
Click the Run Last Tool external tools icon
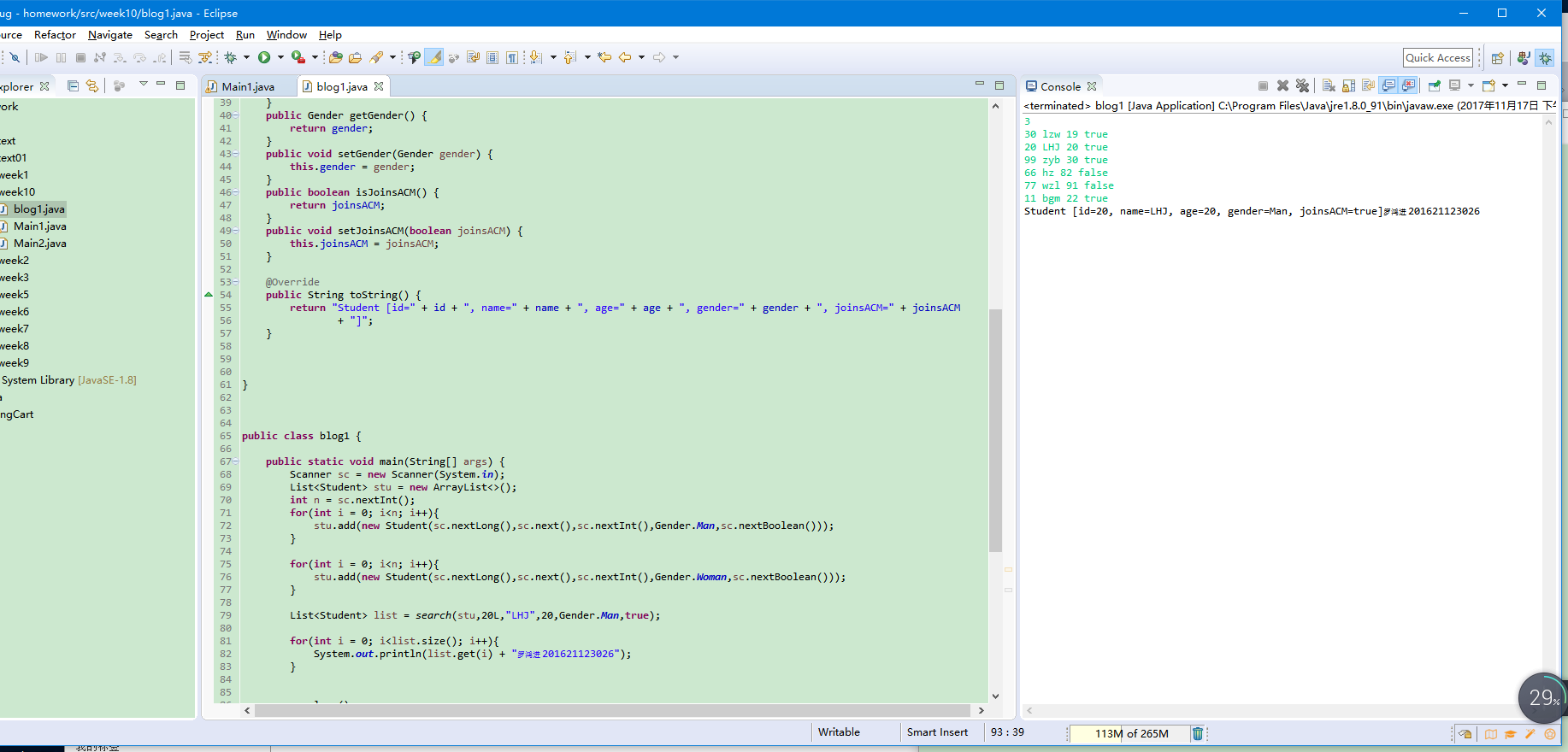tap(298, 57)
